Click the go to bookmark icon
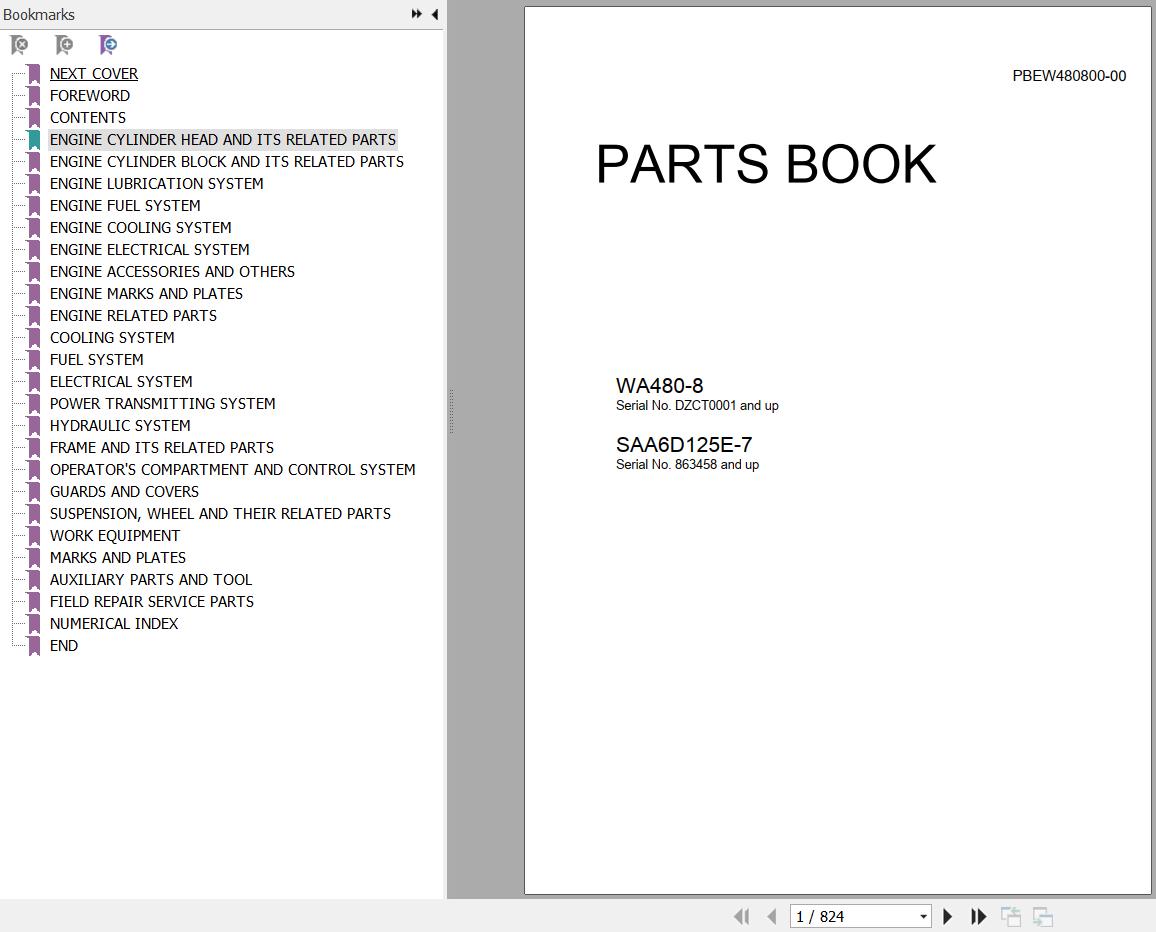 tap(108, 45)
